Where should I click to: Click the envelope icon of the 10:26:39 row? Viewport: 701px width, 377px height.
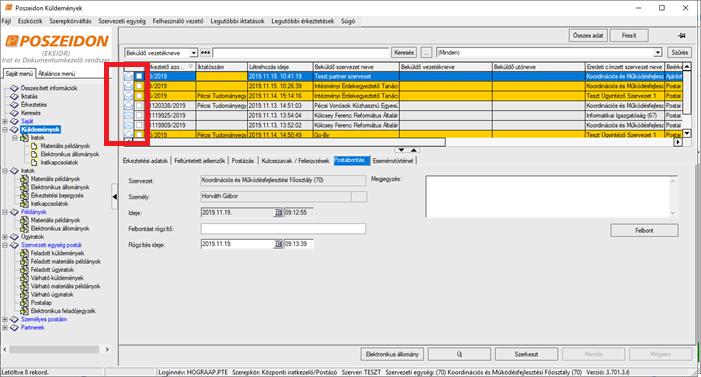[x=129, y=86]
